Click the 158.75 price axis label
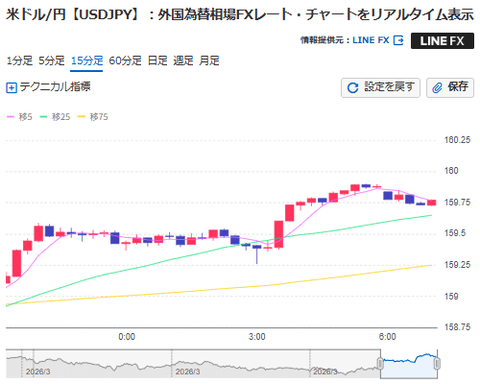480x384 pixels. tap(457, 327)
